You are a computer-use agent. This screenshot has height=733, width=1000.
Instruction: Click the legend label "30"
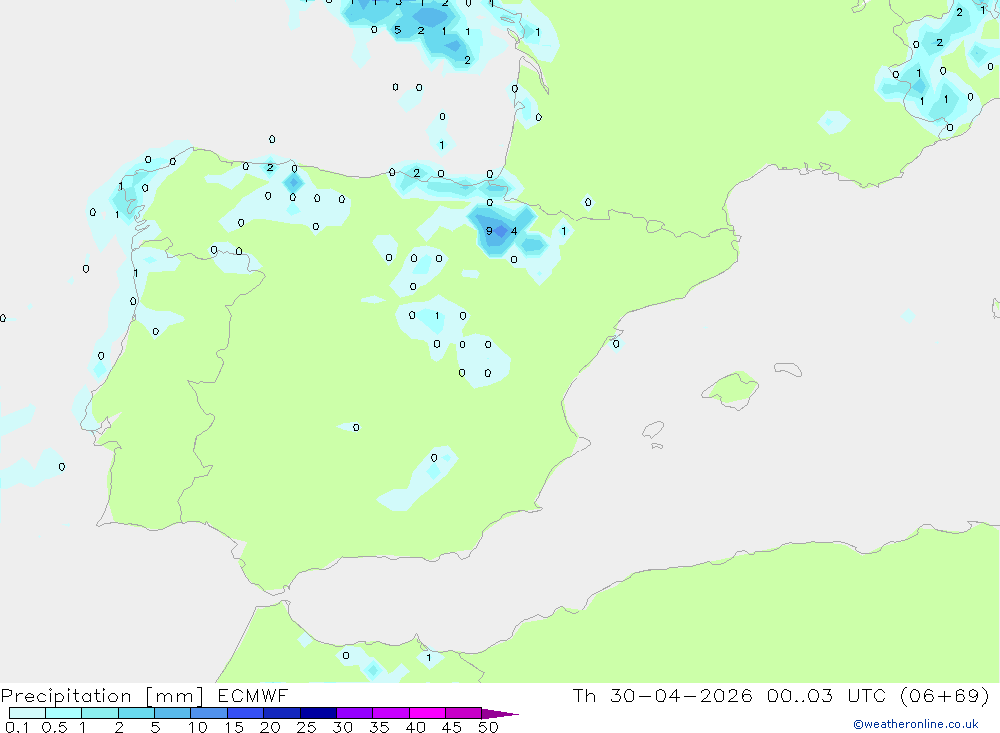[x=343, y=727]
